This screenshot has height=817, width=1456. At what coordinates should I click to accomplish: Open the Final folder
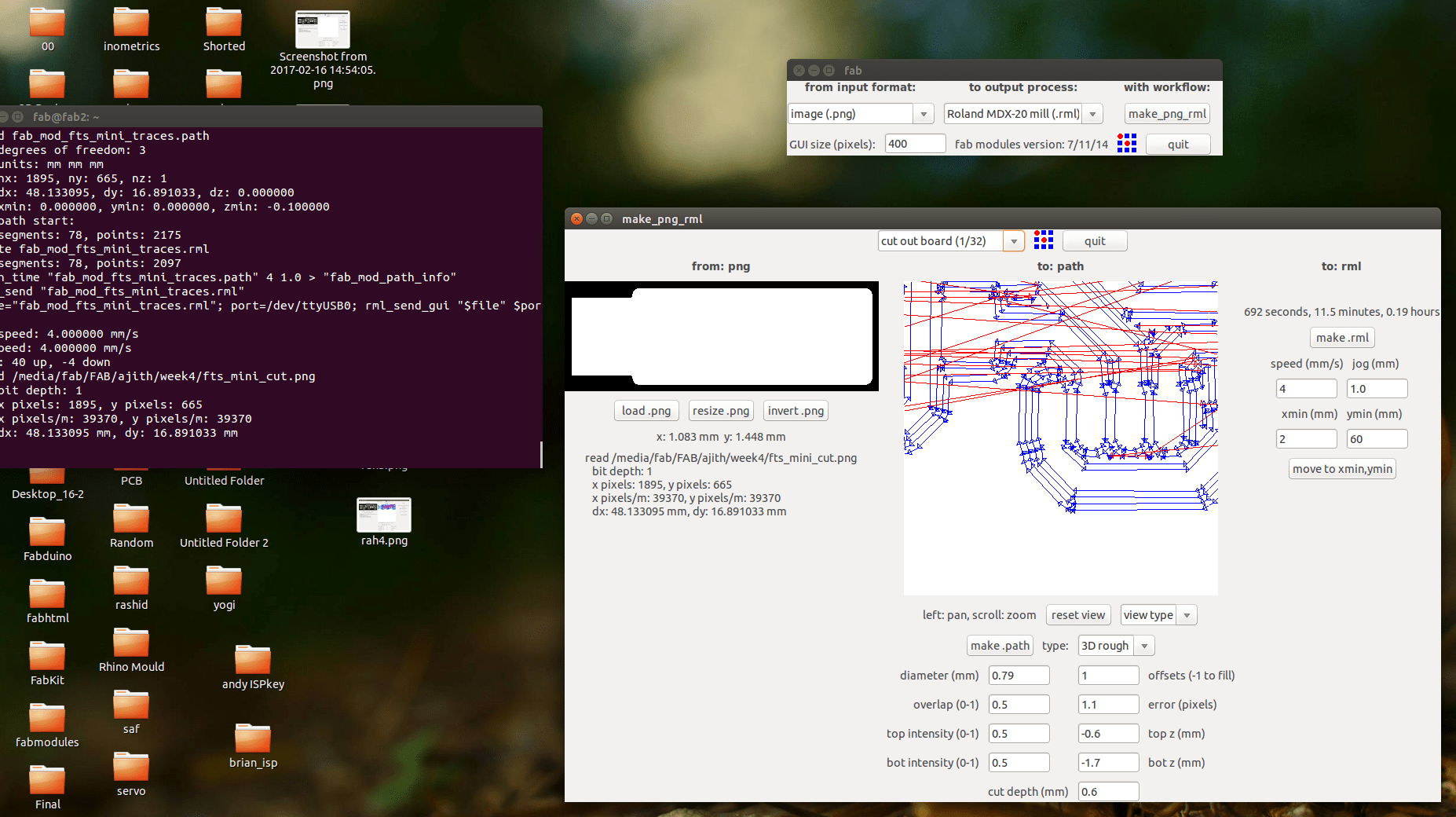(x=47, y=787)
